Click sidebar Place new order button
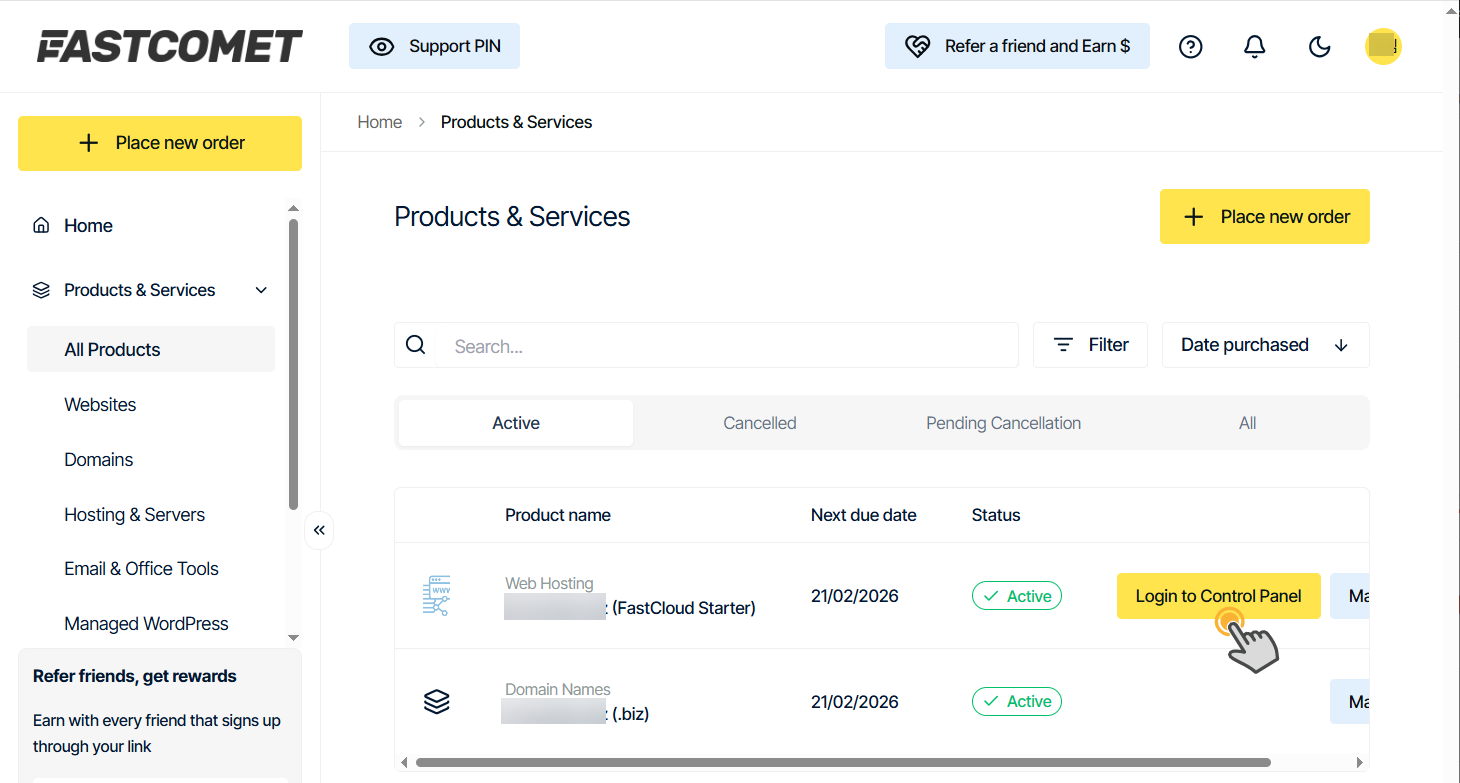The image size is (1460, 783). coord(160,143)
